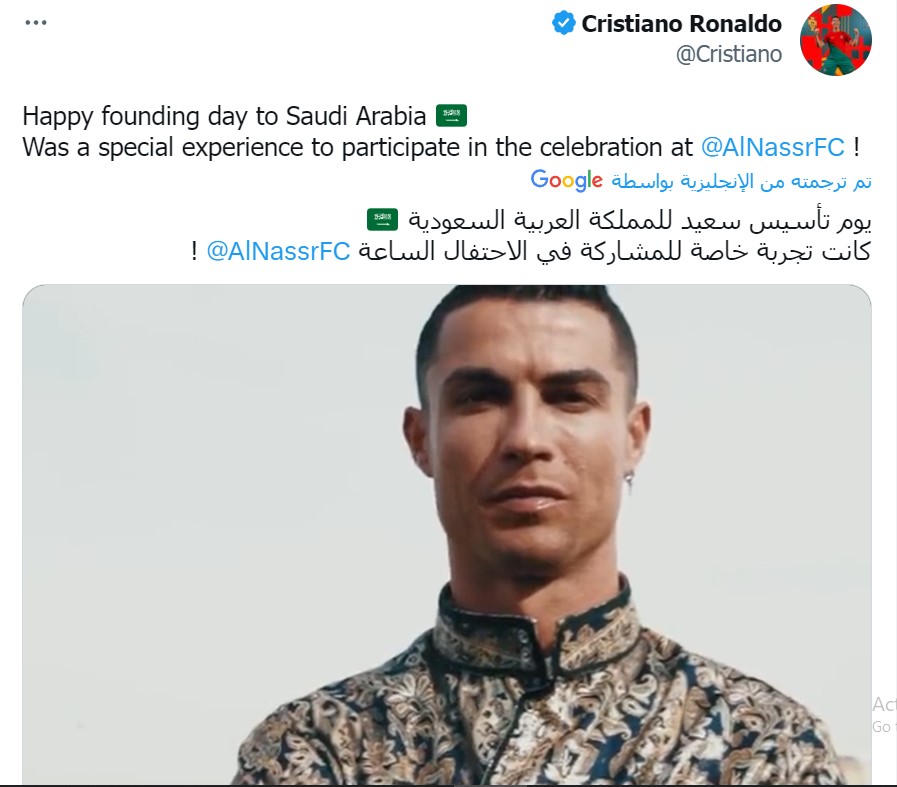The image size is (897, 787).
Task: Click the man's earring in the video
Action: [629, 480]
